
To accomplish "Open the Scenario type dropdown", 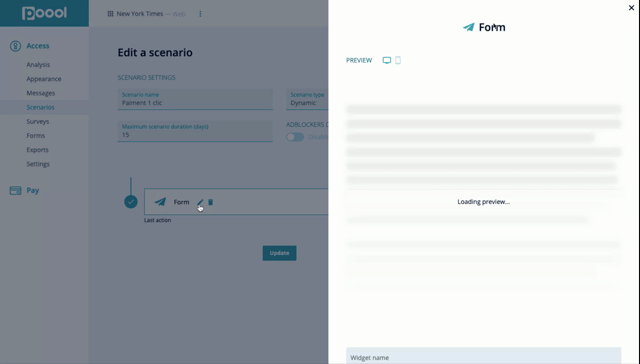I will pyautogui.click(x=307, y=99).
